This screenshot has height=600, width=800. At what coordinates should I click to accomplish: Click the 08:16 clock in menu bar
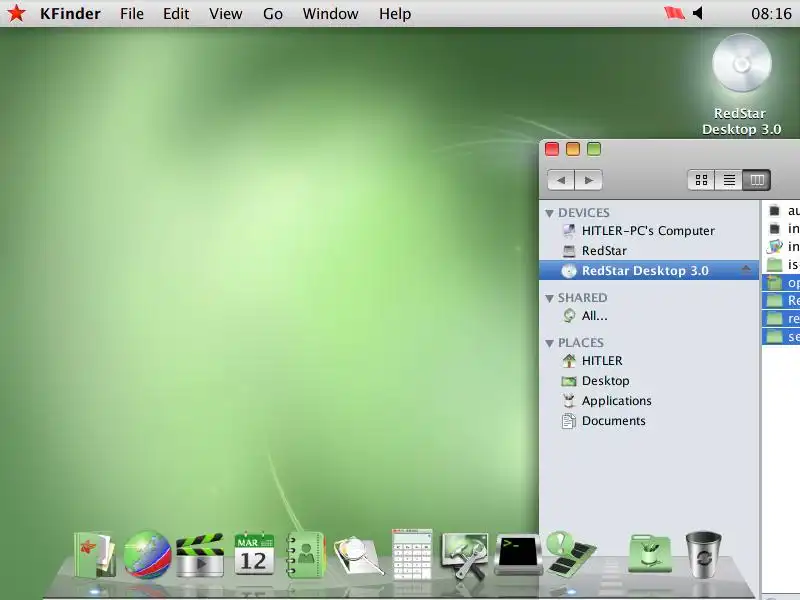(771, 14)
